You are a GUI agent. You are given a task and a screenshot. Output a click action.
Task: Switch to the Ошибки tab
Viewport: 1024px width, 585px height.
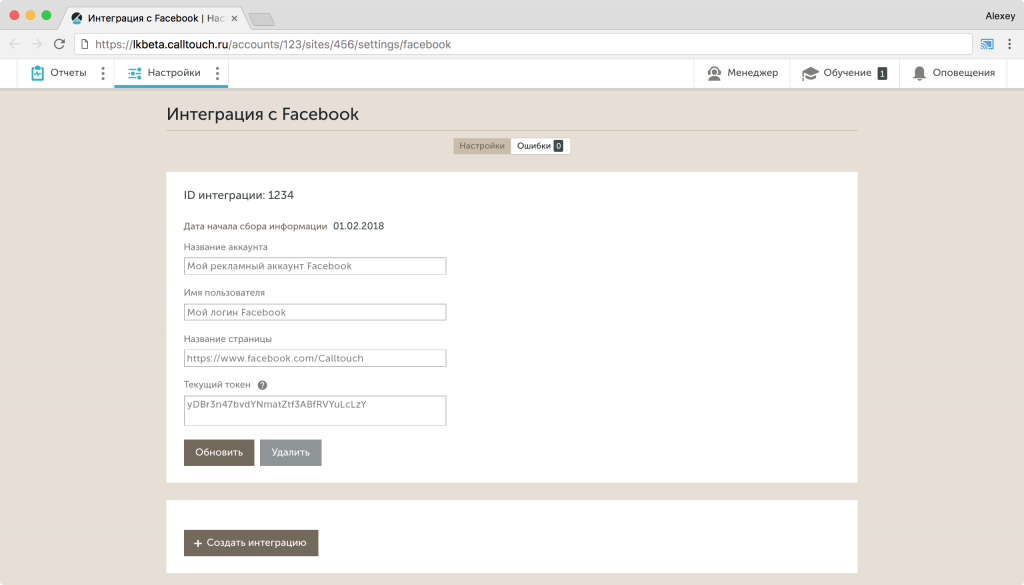click(540, 146)
